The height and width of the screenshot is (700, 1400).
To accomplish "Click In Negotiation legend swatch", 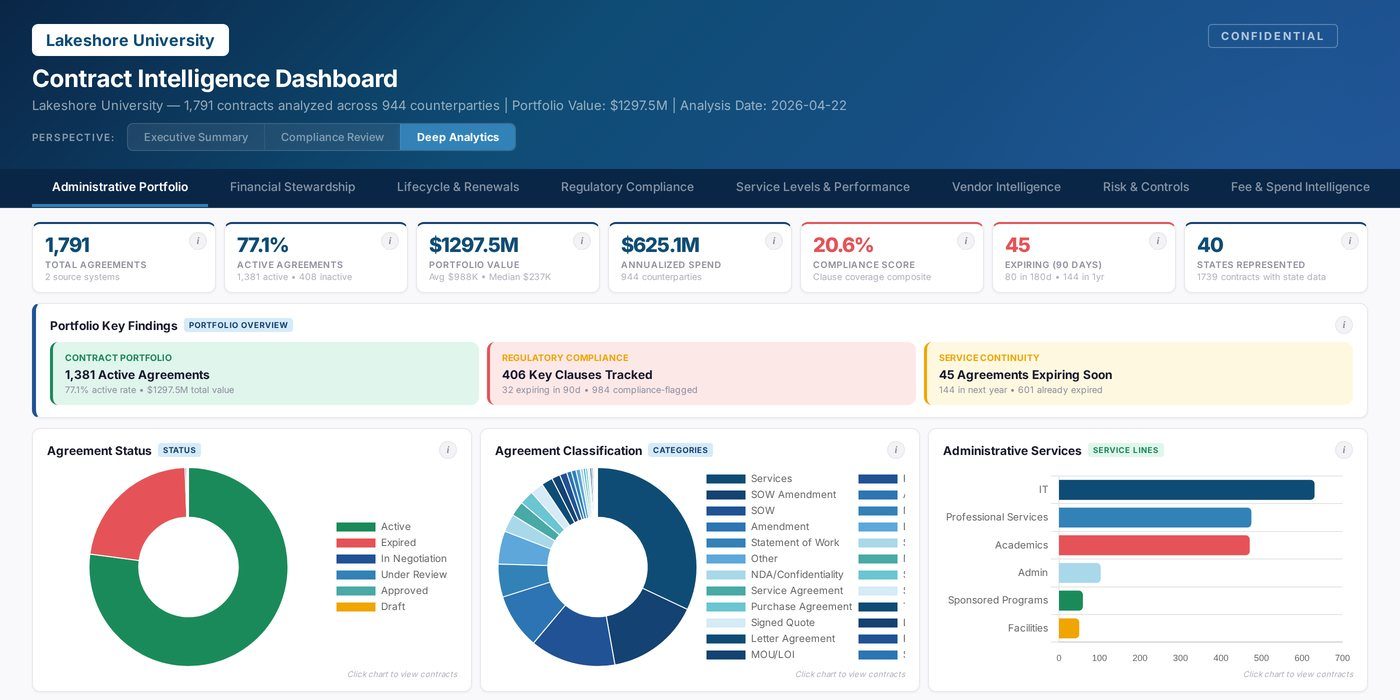I will (x=355, y=559).
